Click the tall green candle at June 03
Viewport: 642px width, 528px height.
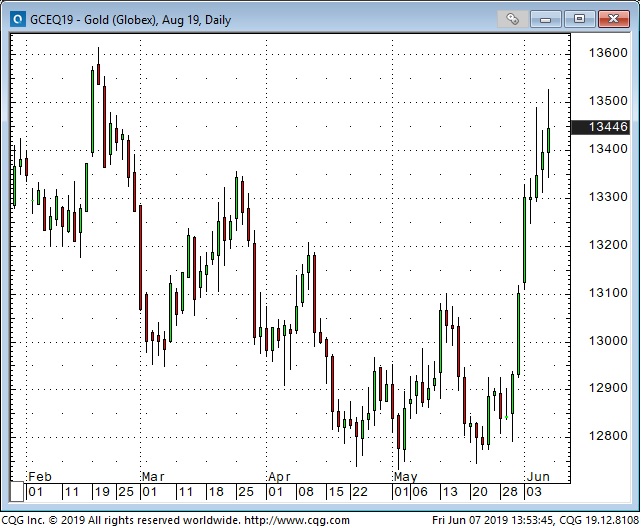524,240
